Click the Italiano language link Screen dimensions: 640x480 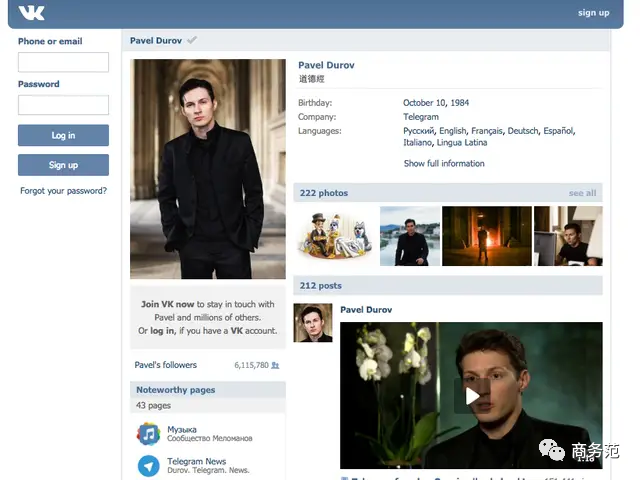(418, 142)
